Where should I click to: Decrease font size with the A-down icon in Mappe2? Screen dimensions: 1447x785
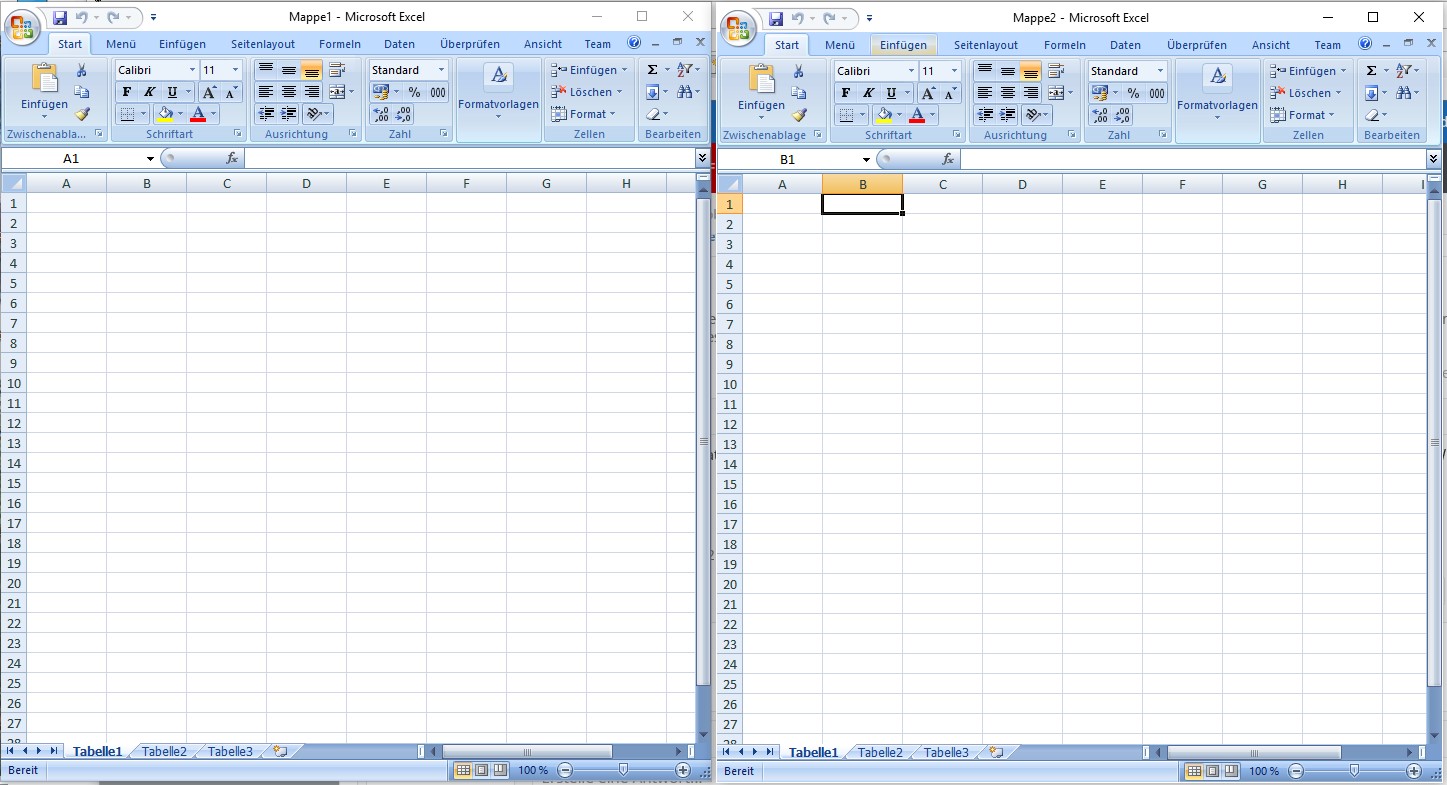pyautogui.click(x=951, y=93)
